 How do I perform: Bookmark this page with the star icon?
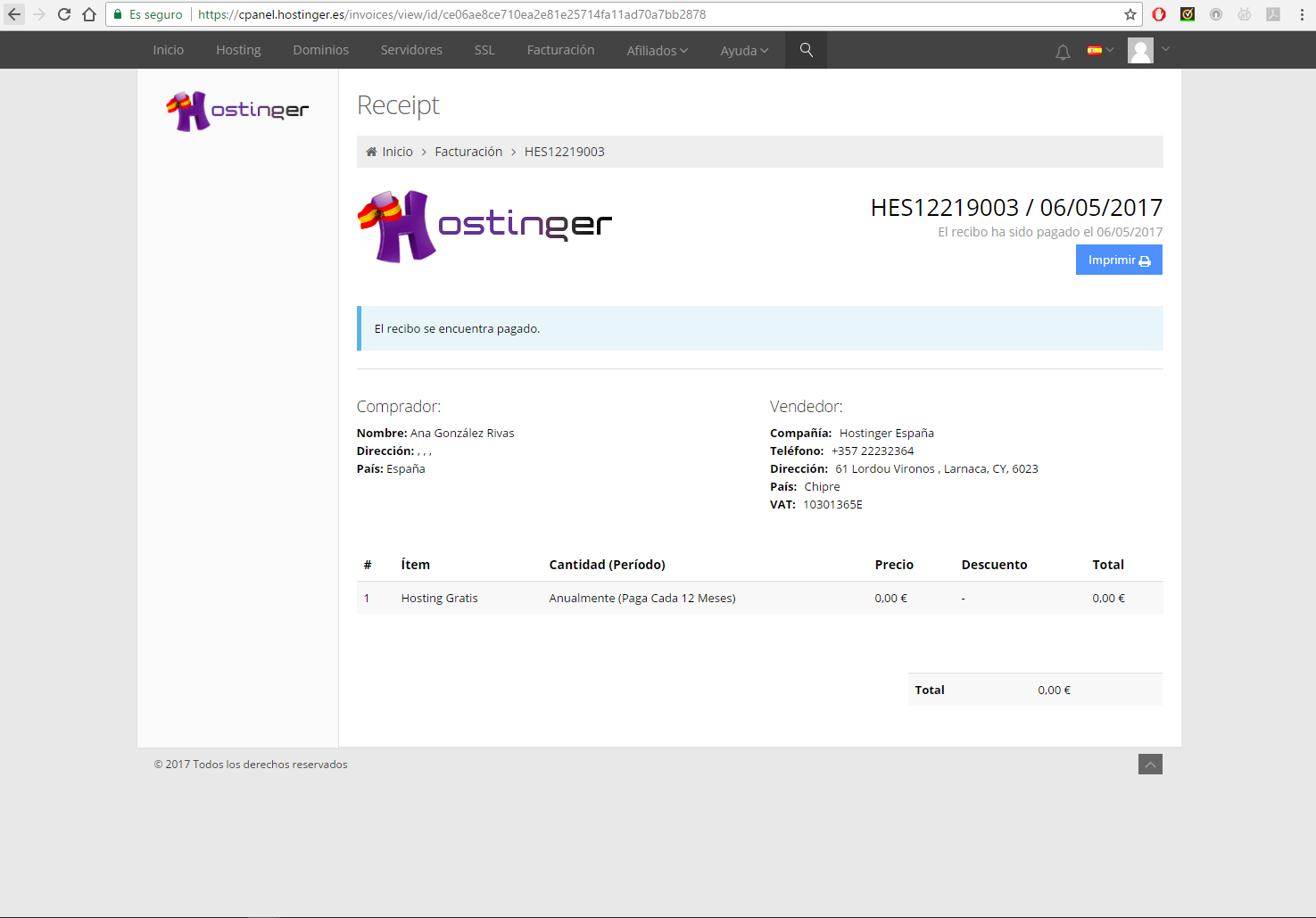pyautogui.click(x=1130, y=14)
